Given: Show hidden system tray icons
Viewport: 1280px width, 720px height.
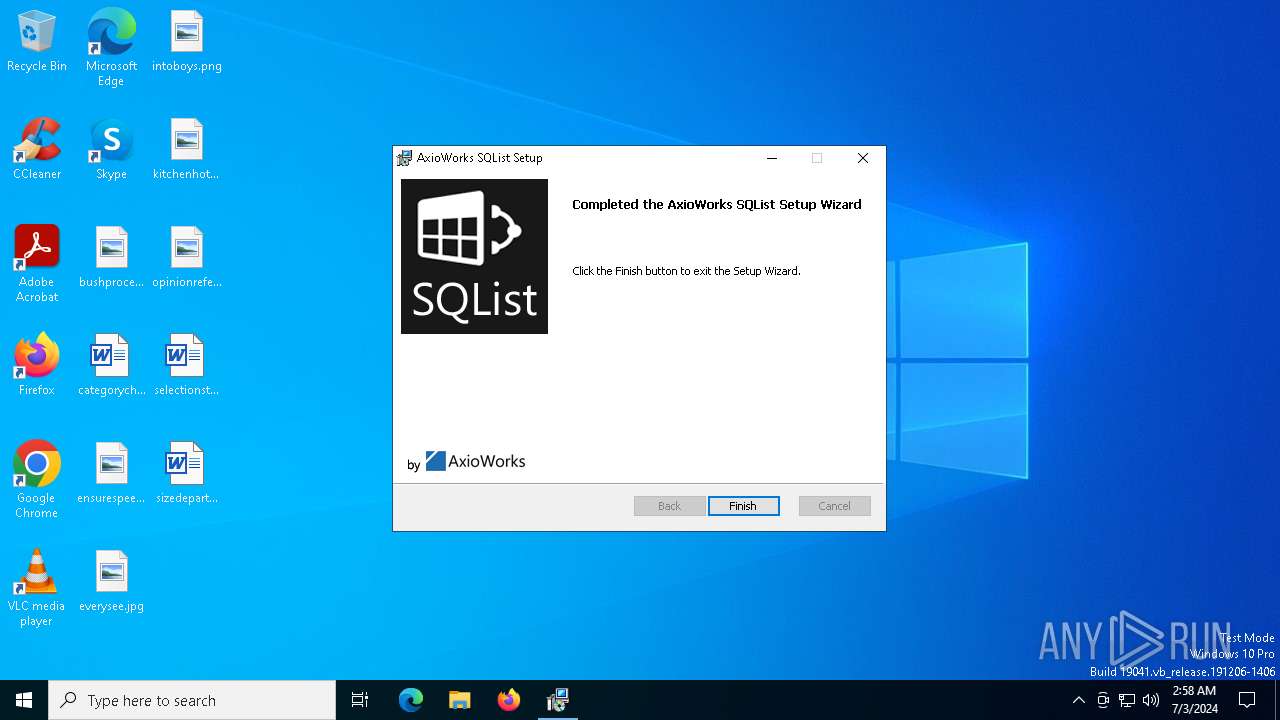Looking at the screenshot, I should 1078,700.
